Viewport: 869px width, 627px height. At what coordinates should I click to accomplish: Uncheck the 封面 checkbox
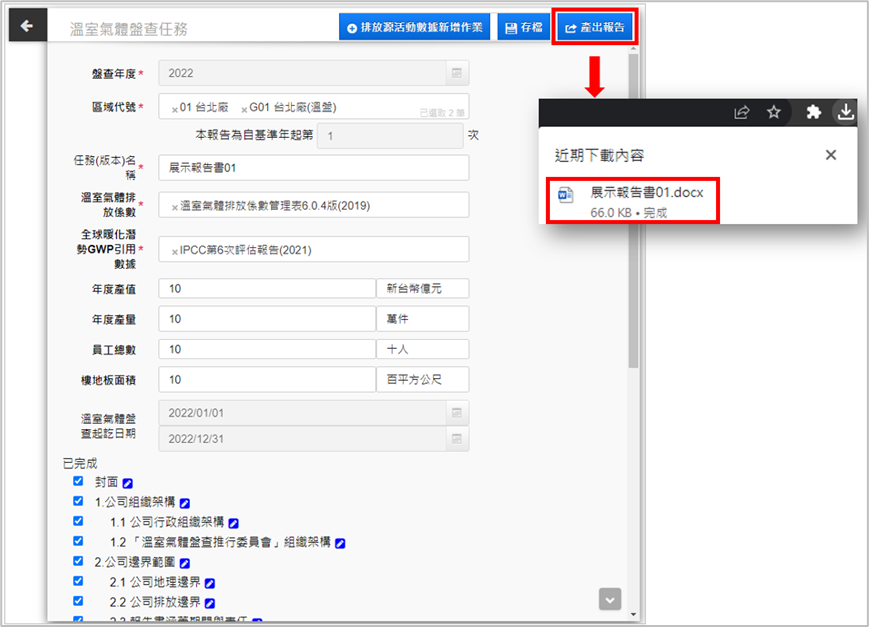tap(78, 481)
